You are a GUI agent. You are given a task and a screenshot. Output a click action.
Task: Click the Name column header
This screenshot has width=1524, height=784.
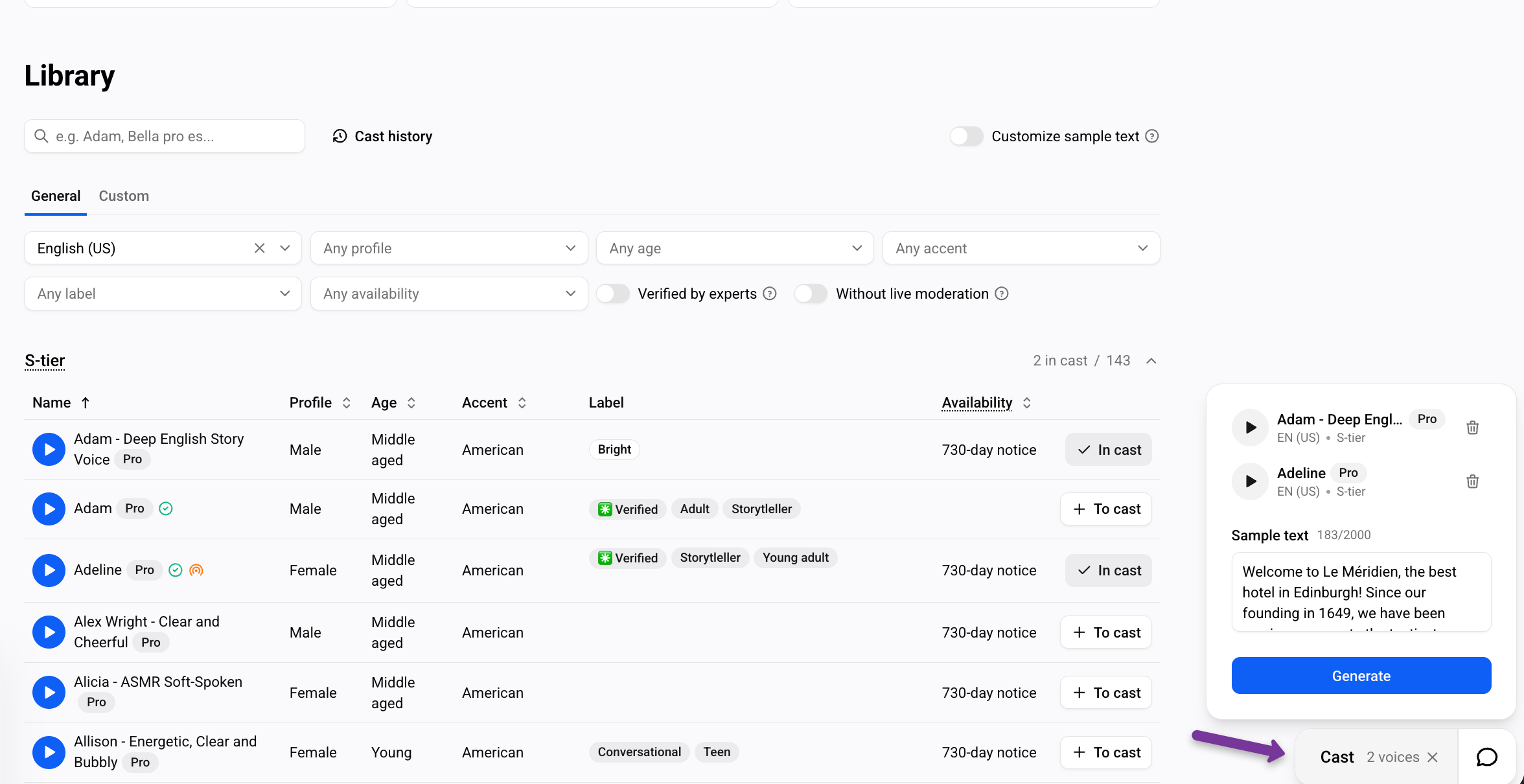pos(52,402)
